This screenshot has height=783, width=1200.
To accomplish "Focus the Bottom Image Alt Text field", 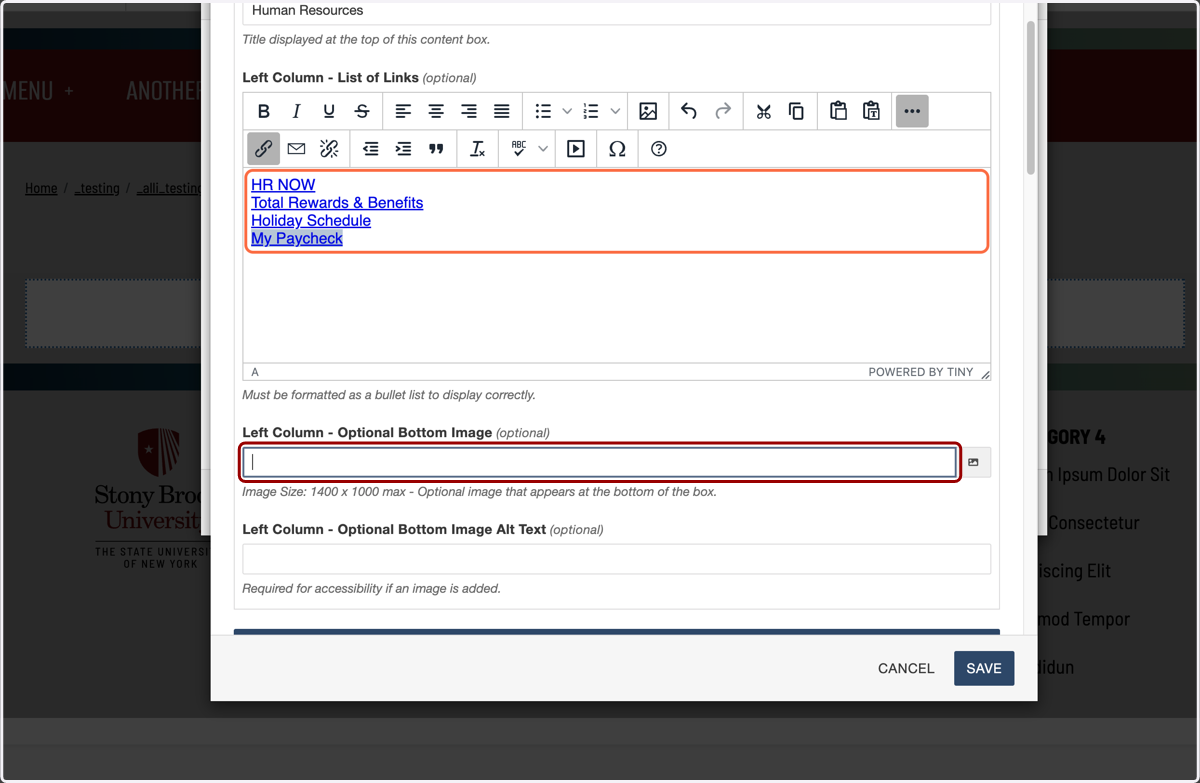I will [617, 559].
